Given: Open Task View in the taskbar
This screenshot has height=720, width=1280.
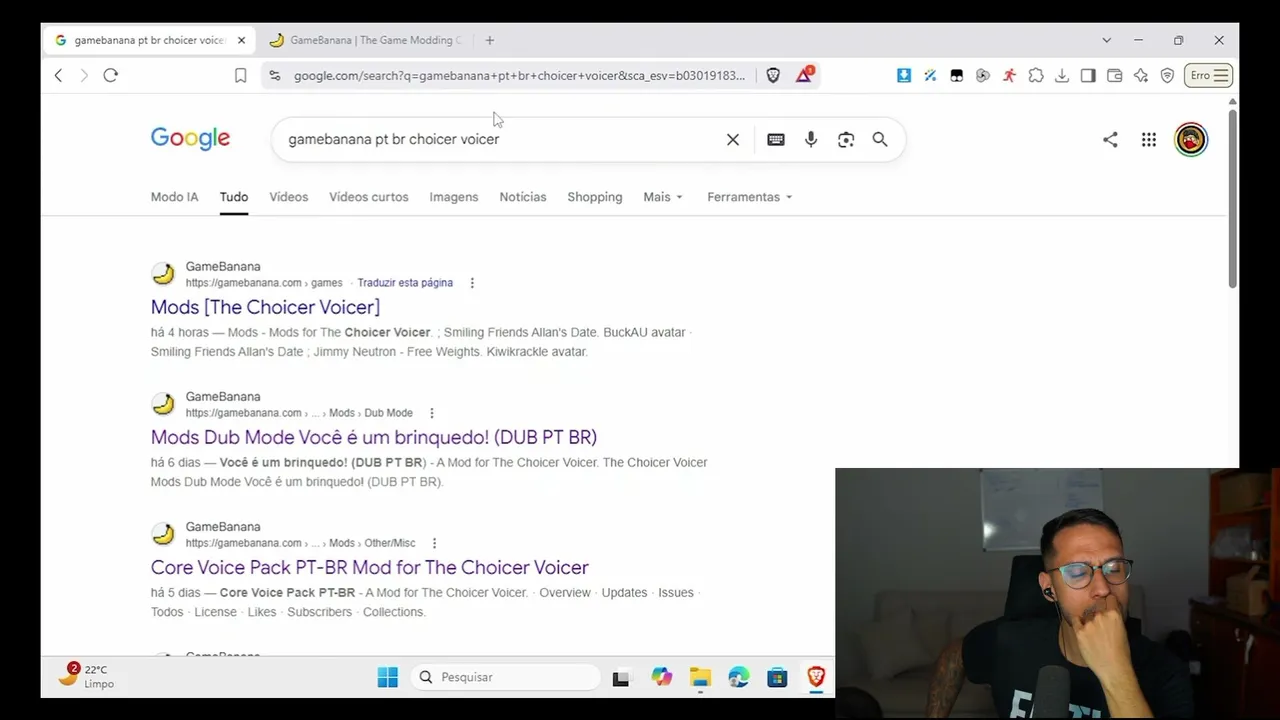Looking at the screenshot, I should point(621,677).
